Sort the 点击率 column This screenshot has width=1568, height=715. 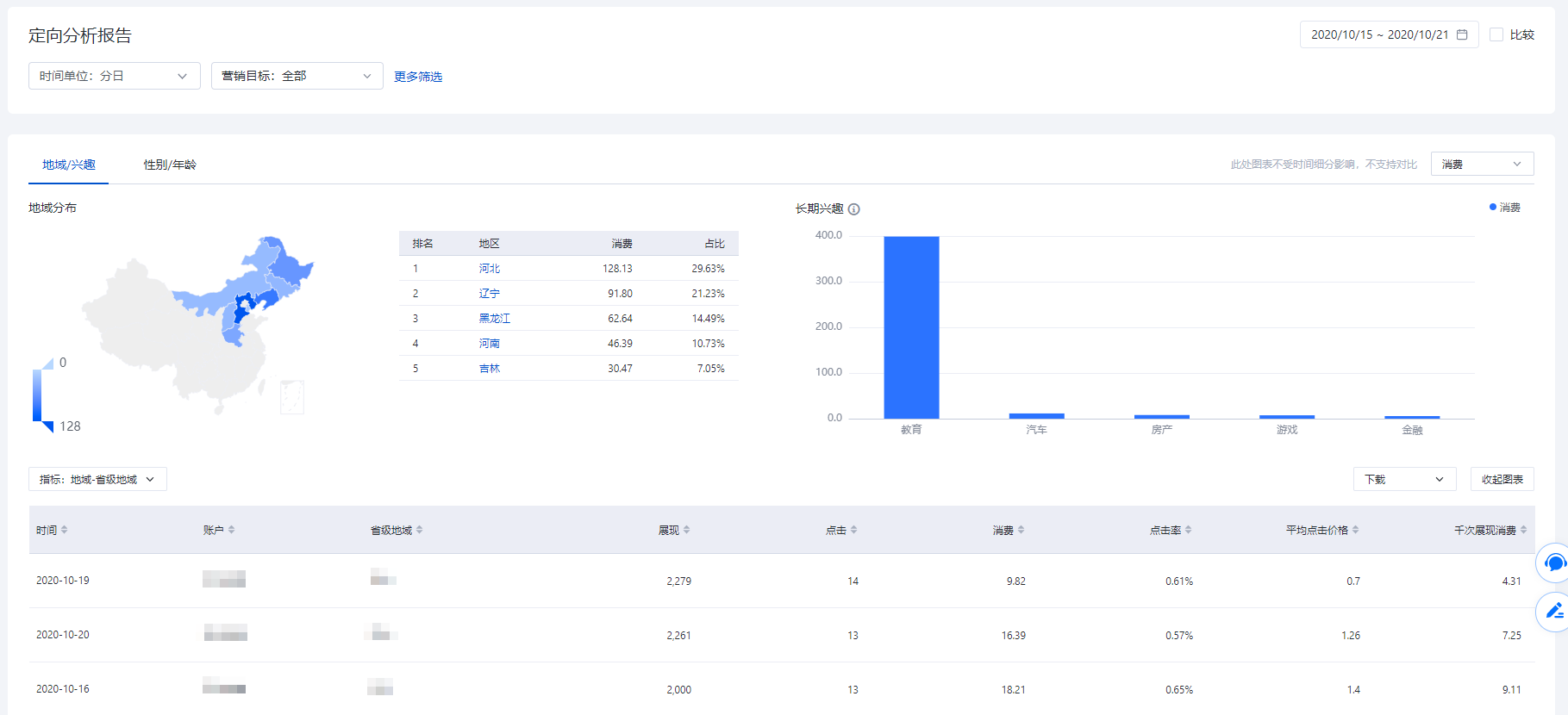click(x=1188, y=530)
